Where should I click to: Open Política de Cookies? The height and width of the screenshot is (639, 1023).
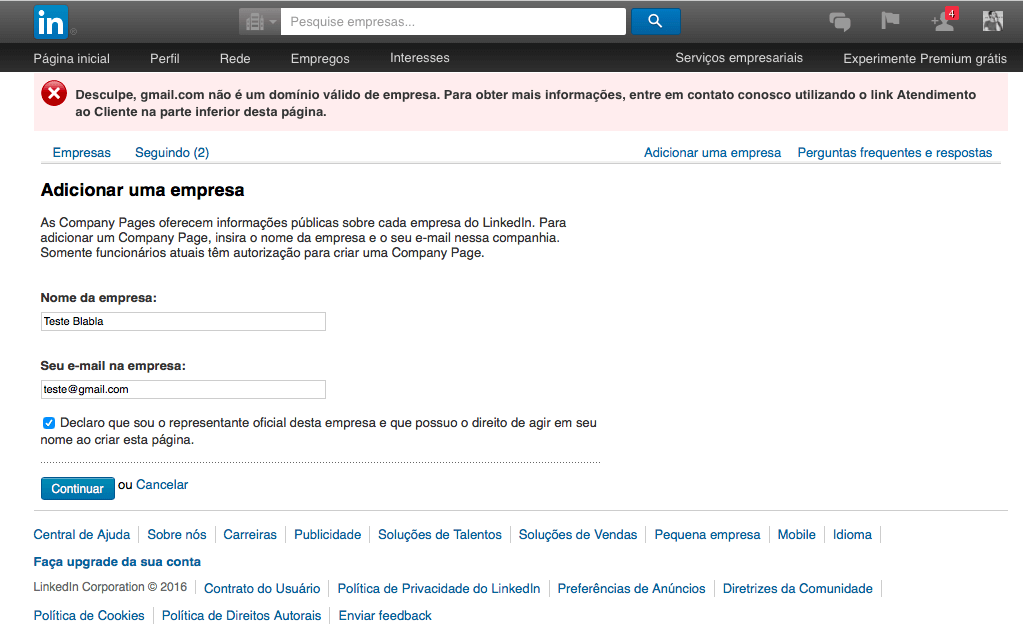pyautogui.click(x=89, y=616)
